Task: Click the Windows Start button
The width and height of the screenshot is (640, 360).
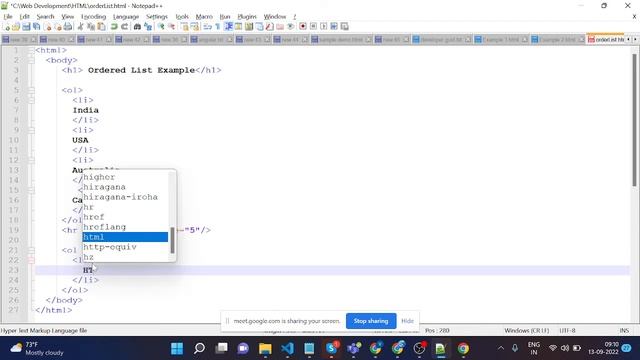Action: click(x=177, y=349)
